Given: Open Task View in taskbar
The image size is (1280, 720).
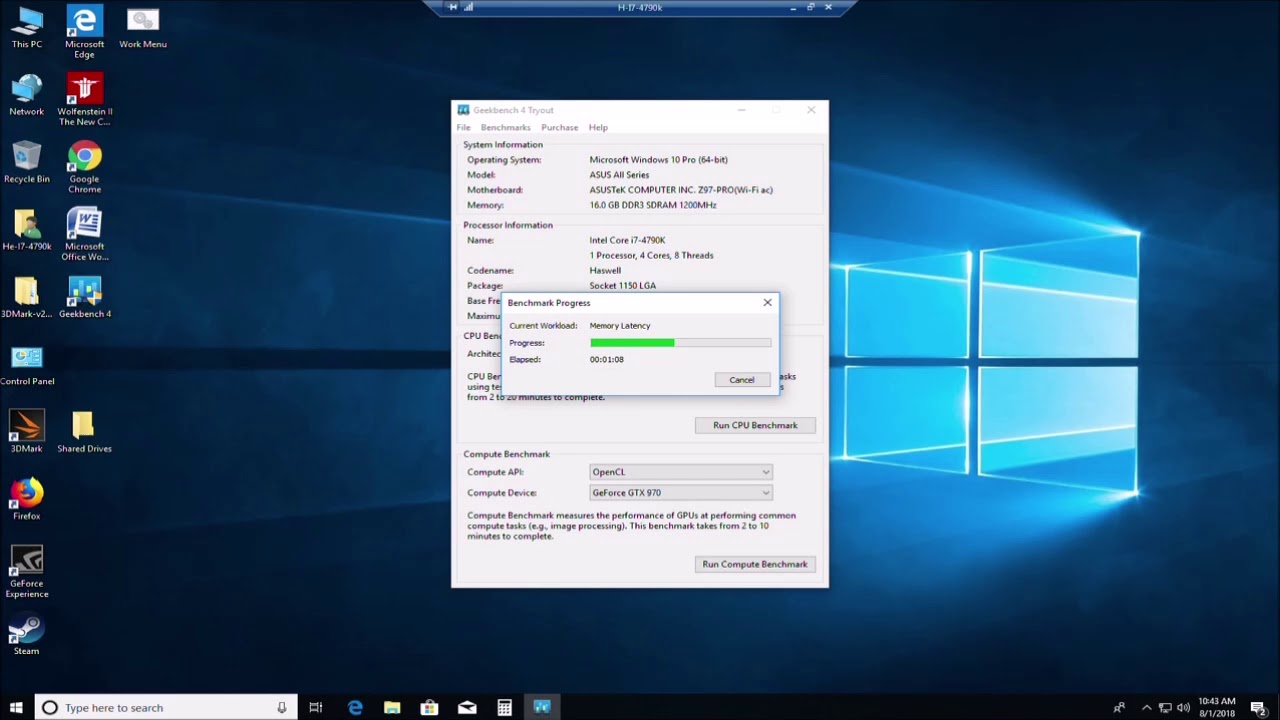Looking at the screenshot, I should pos(316,707).
